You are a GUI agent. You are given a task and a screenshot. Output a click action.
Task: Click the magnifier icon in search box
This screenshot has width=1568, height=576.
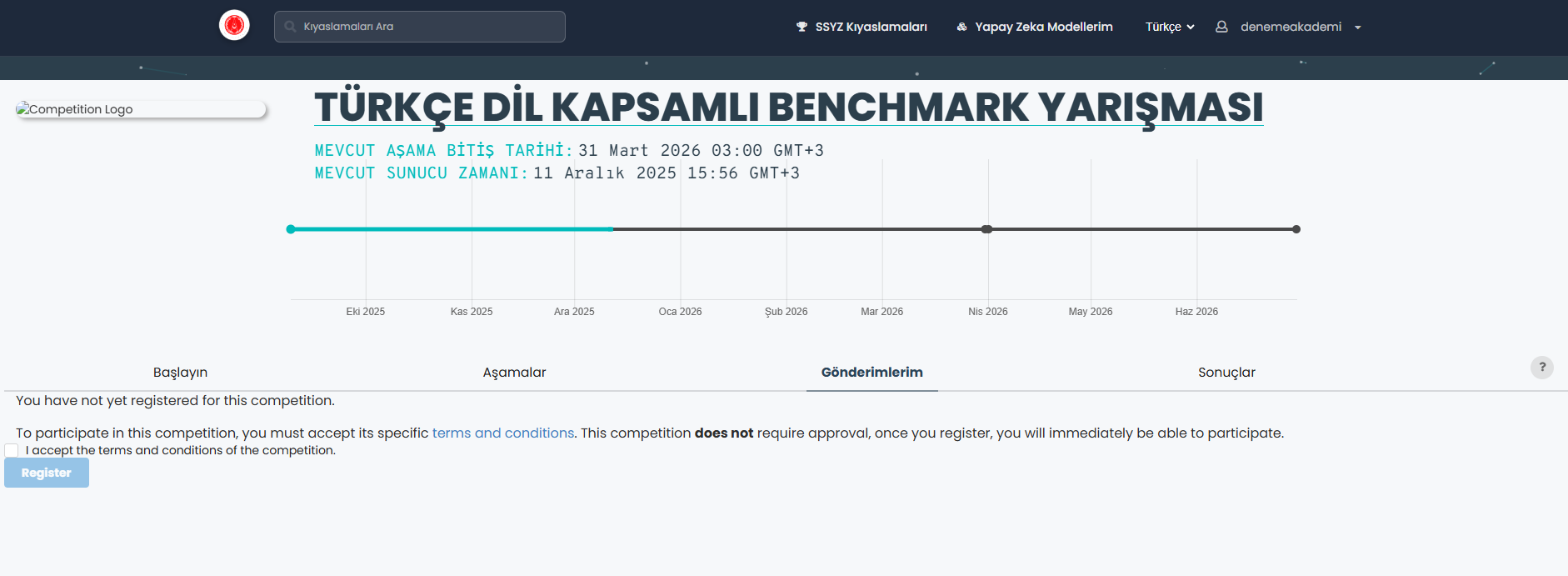tap(290, 27)
